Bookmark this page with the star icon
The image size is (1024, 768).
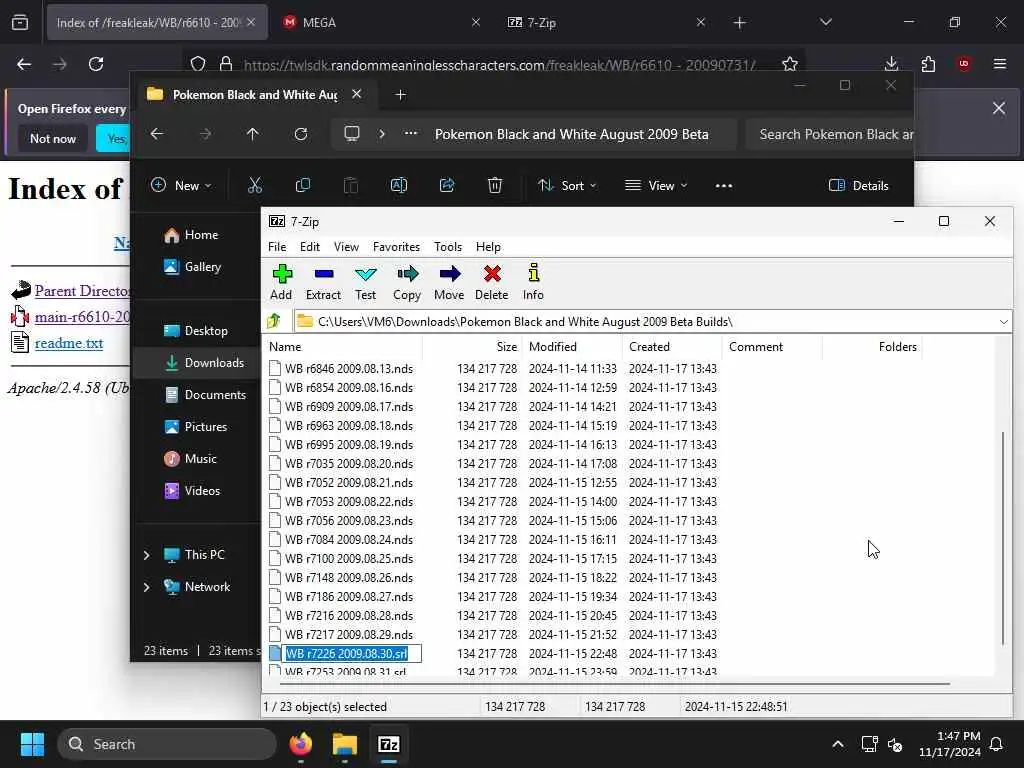click(x=790, y=64)
